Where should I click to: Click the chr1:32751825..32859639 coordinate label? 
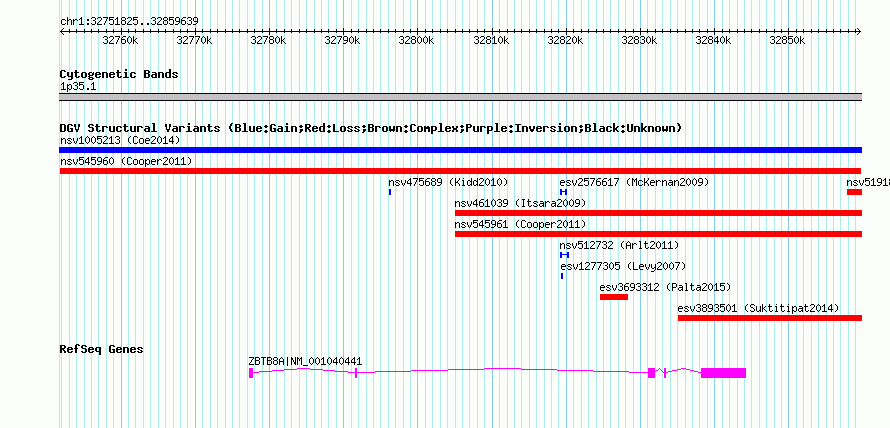click(x=129, y=22)
